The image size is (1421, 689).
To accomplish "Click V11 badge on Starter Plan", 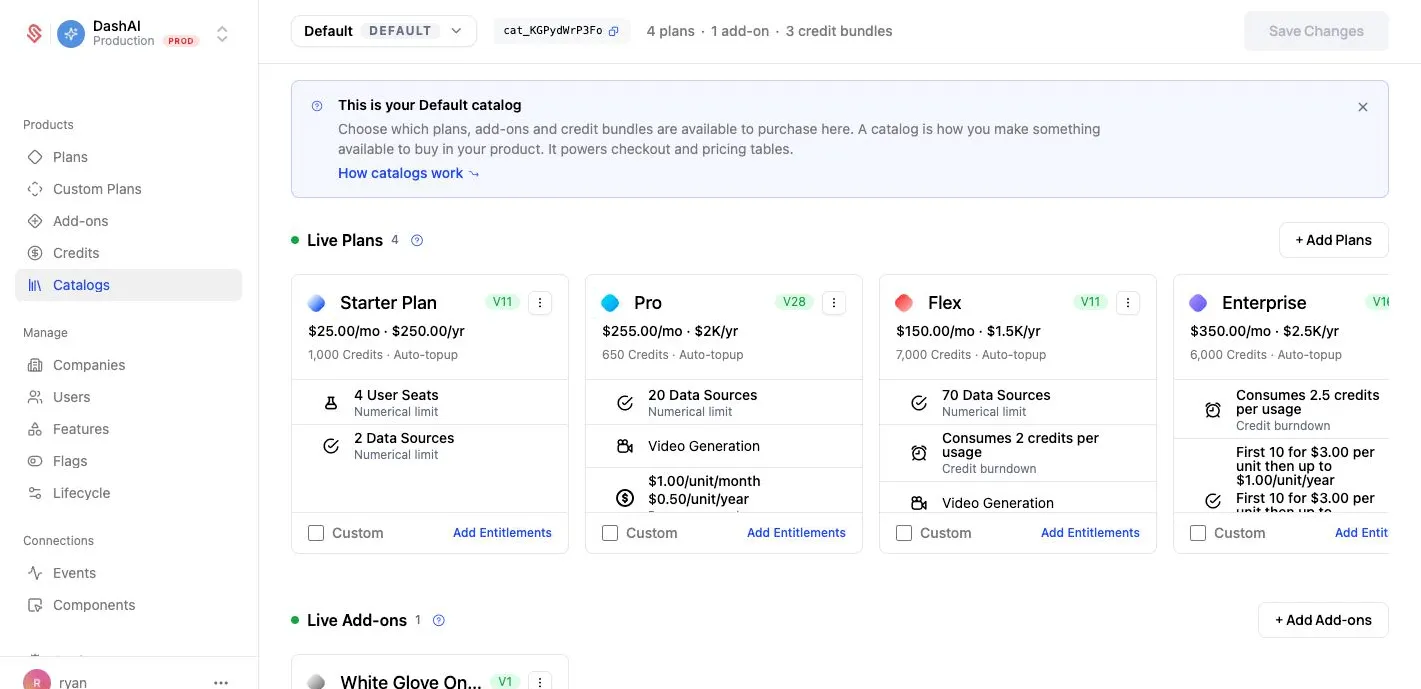I will tap(503, 302).
